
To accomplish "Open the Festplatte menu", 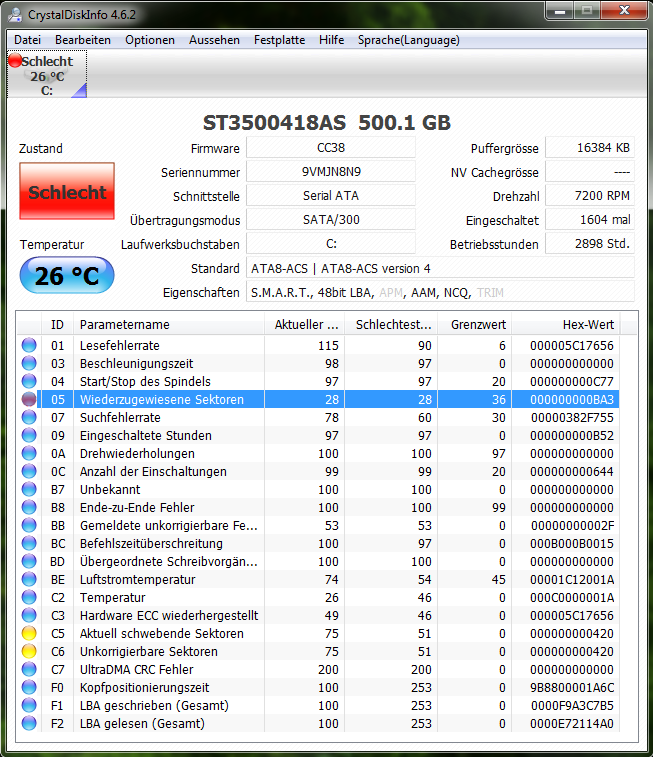I will (279, 40).
